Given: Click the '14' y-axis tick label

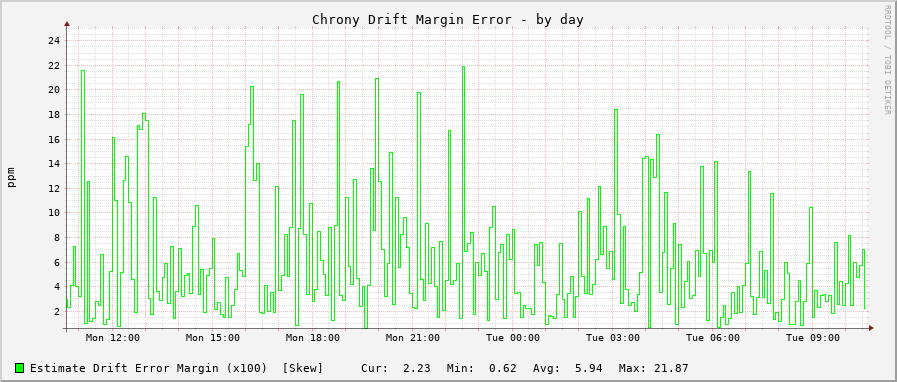Looking at the screenshot, I should 54,164.
